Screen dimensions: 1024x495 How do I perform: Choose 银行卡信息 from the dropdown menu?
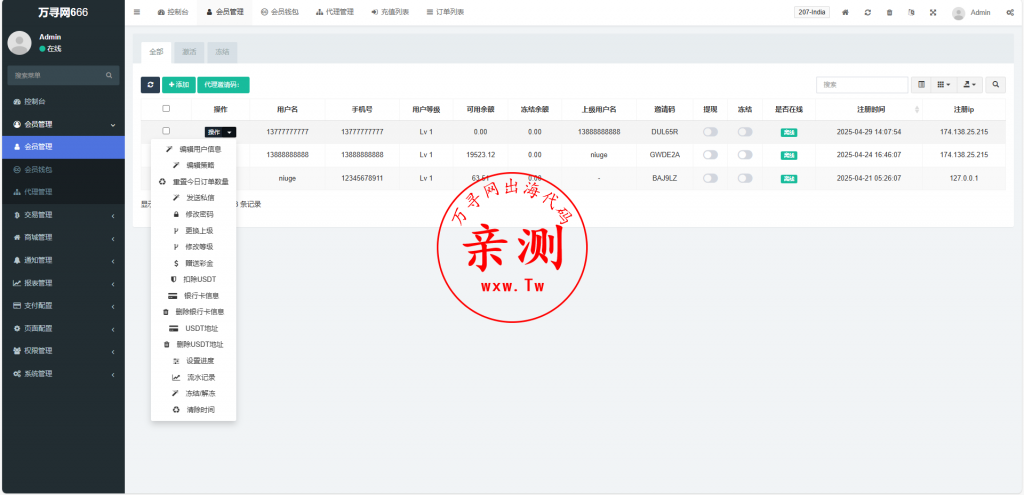click(193, 296)
